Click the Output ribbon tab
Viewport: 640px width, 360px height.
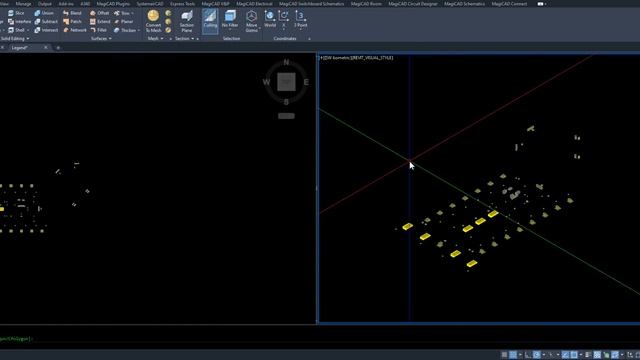click(45, 4)
